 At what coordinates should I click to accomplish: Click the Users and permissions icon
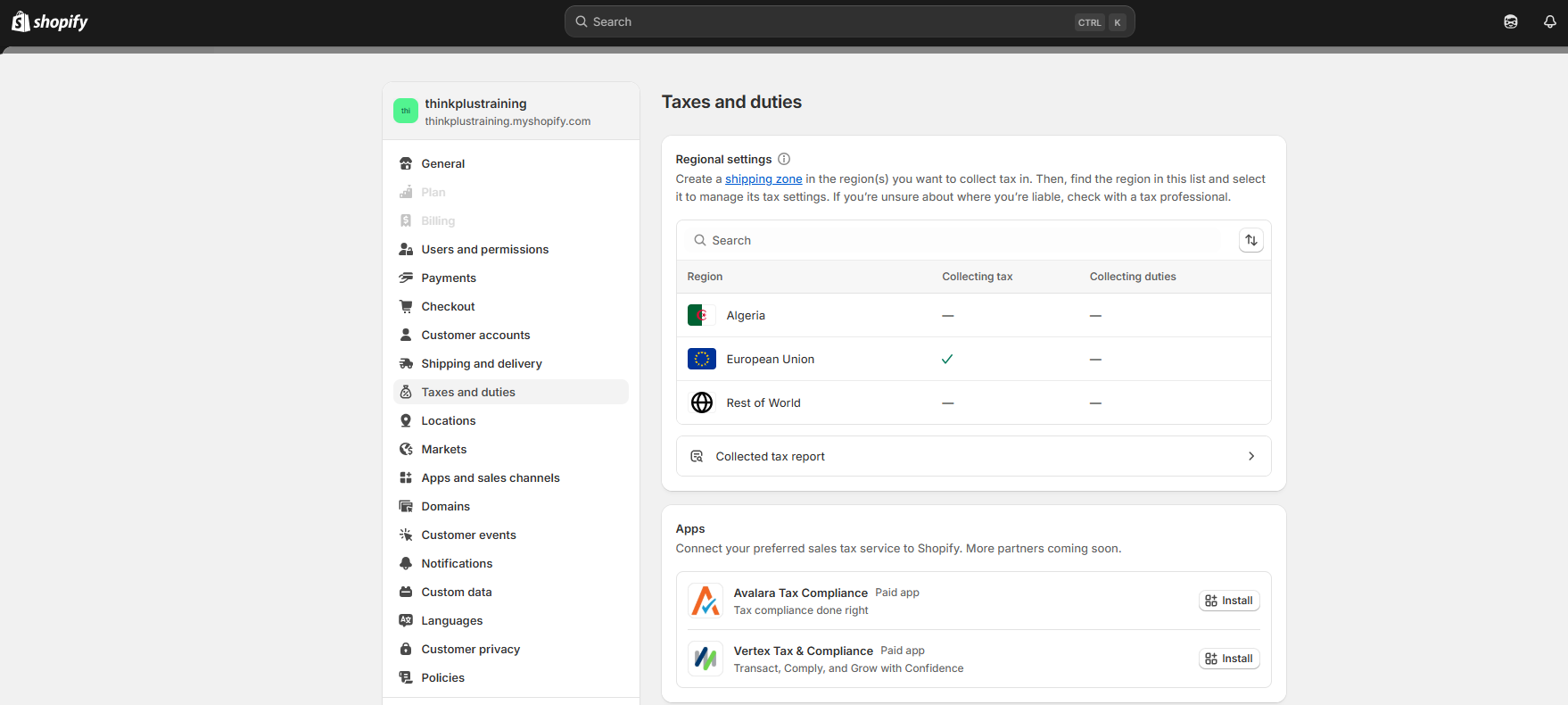coord(406,249)
